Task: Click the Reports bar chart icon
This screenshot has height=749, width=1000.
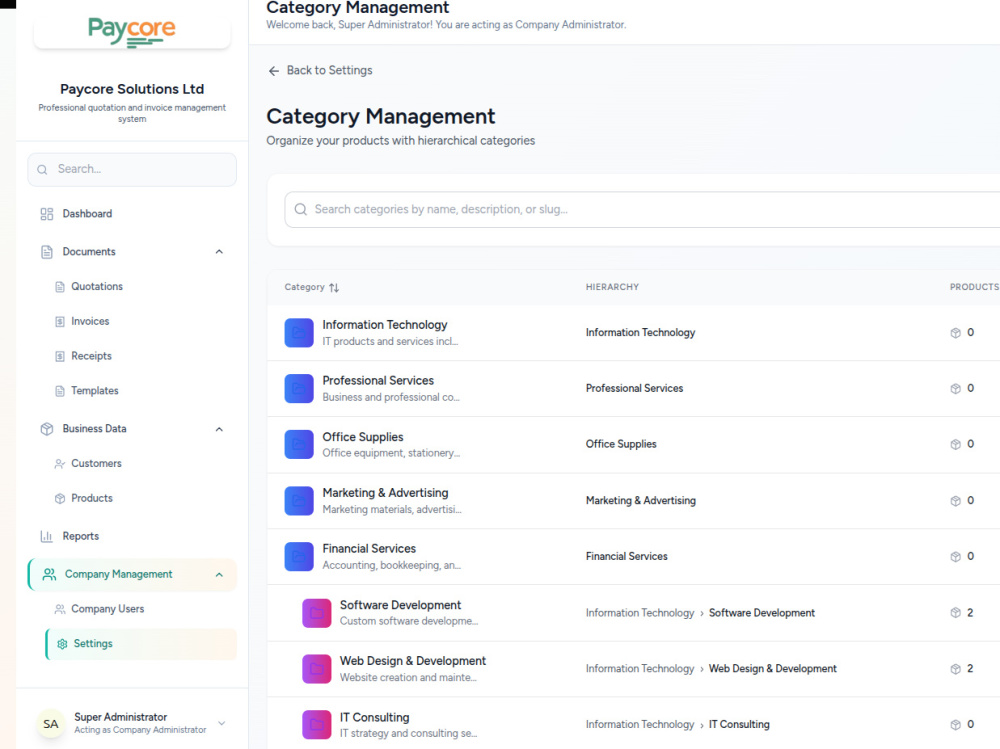Action: click(47, 537)
